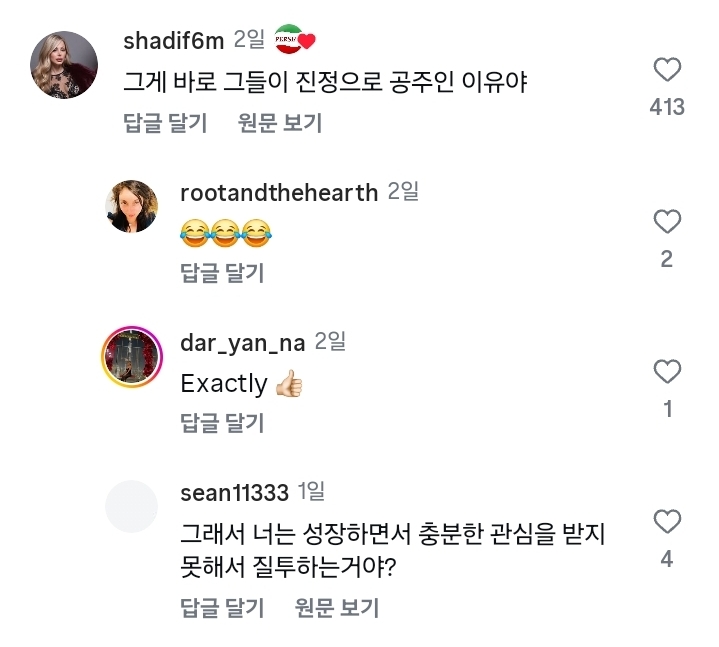Like rootandthehearth's laughing emoji comment
The height and width of the screenshot is (647, 719).
coord(666,221)
